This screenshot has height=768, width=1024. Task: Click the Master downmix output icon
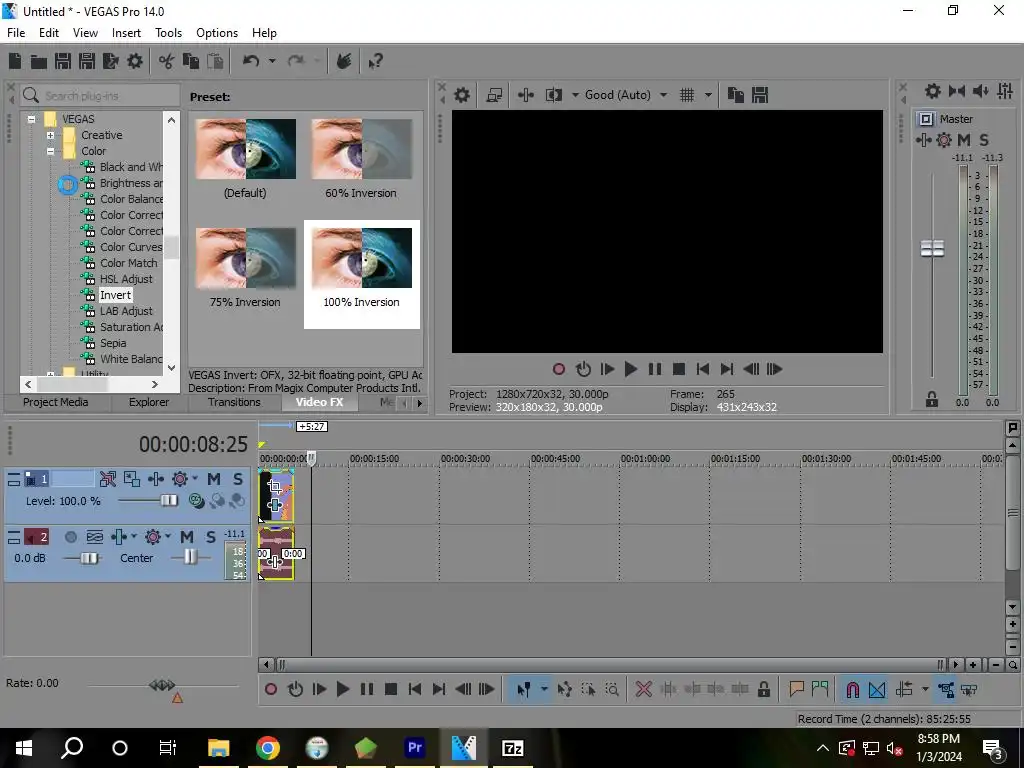pos(957,91)
